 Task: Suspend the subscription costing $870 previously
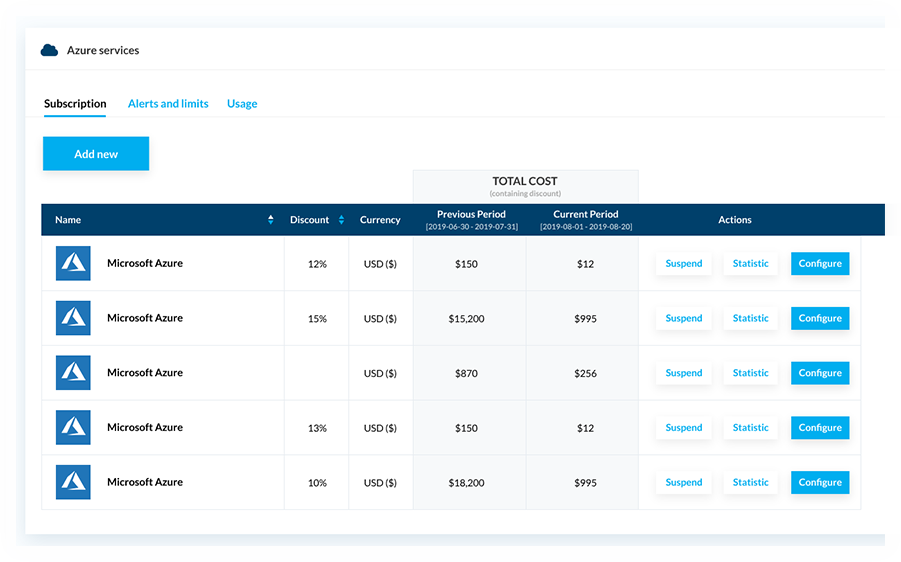click(x=684, y=372)
